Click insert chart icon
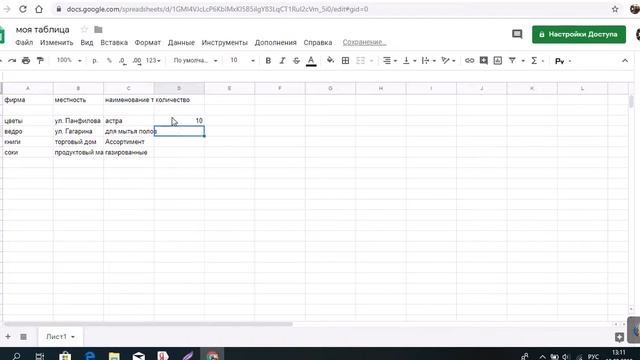Image resolution: width=640 pixels, height=360 pixels. [x=498, y=60]
